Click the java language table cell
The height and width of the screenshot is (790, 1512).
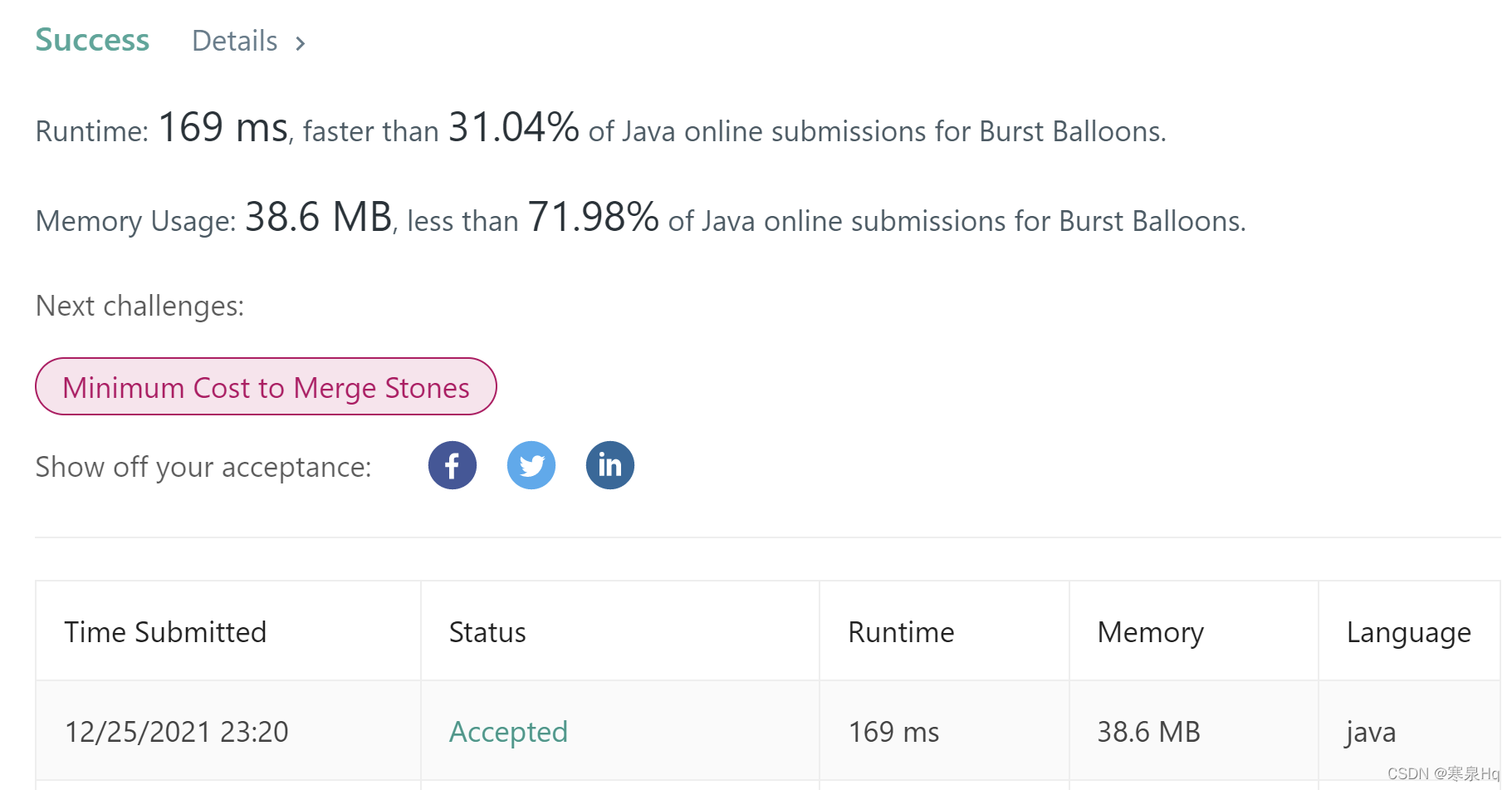(x=1371, y=732)
